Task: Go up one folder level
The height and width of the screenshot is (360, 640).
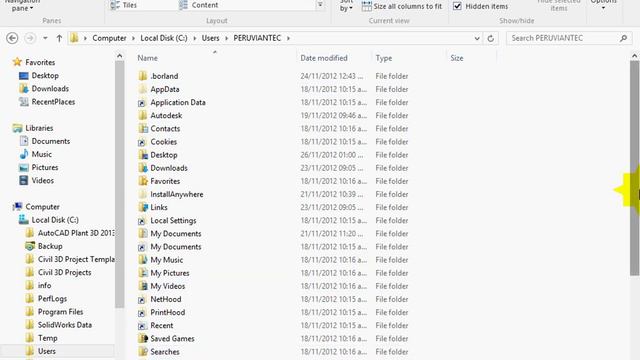Action: (59, 38)
